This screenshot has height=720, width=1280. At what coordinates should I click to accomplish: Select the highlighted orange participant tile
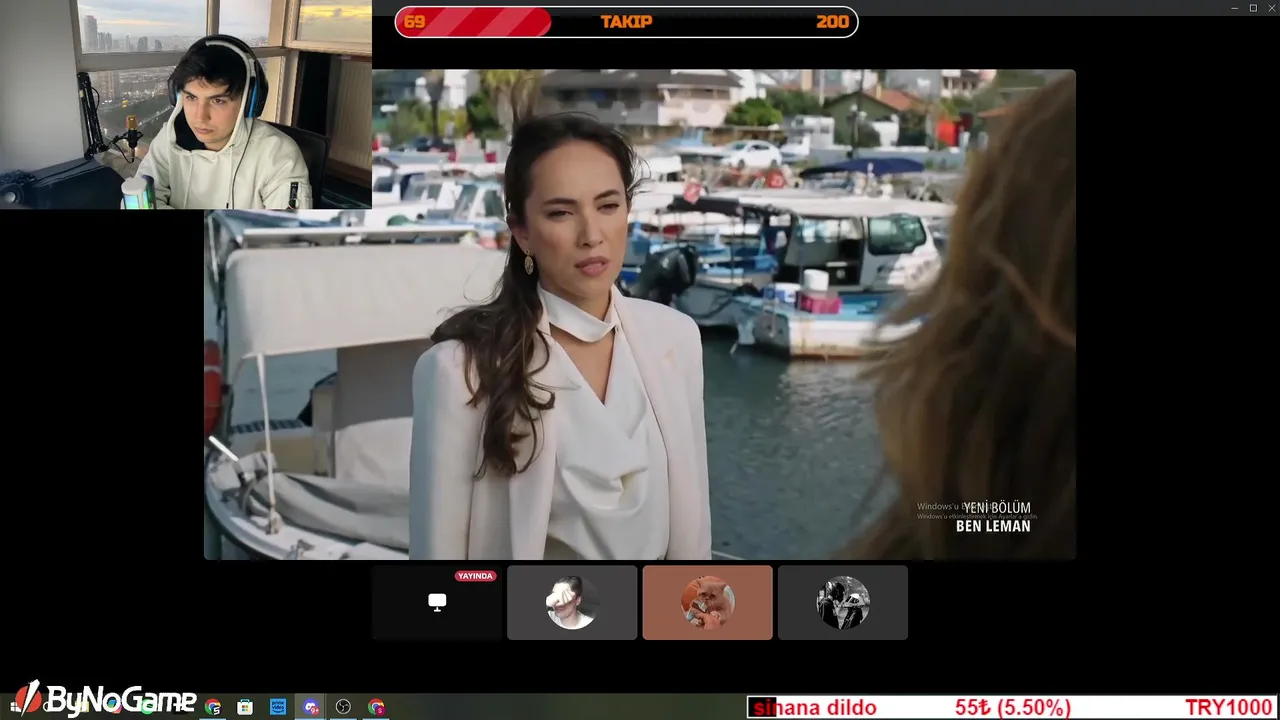coord(707,602)
